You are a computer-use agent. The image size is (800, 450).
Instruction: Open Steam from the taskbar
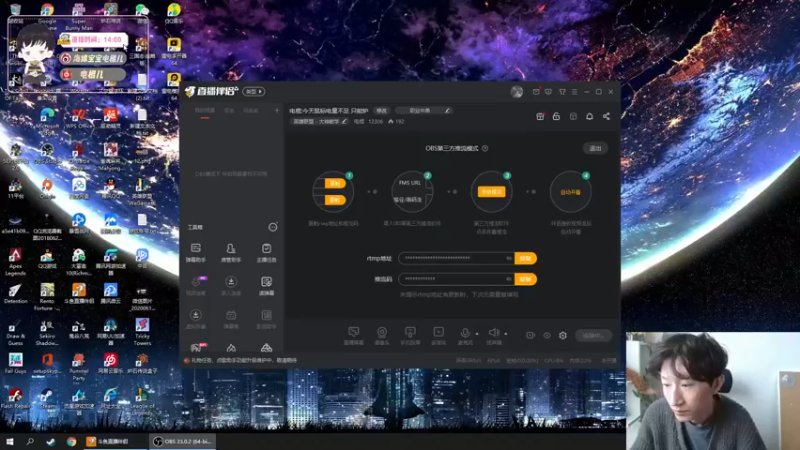[x=51, y=442]
